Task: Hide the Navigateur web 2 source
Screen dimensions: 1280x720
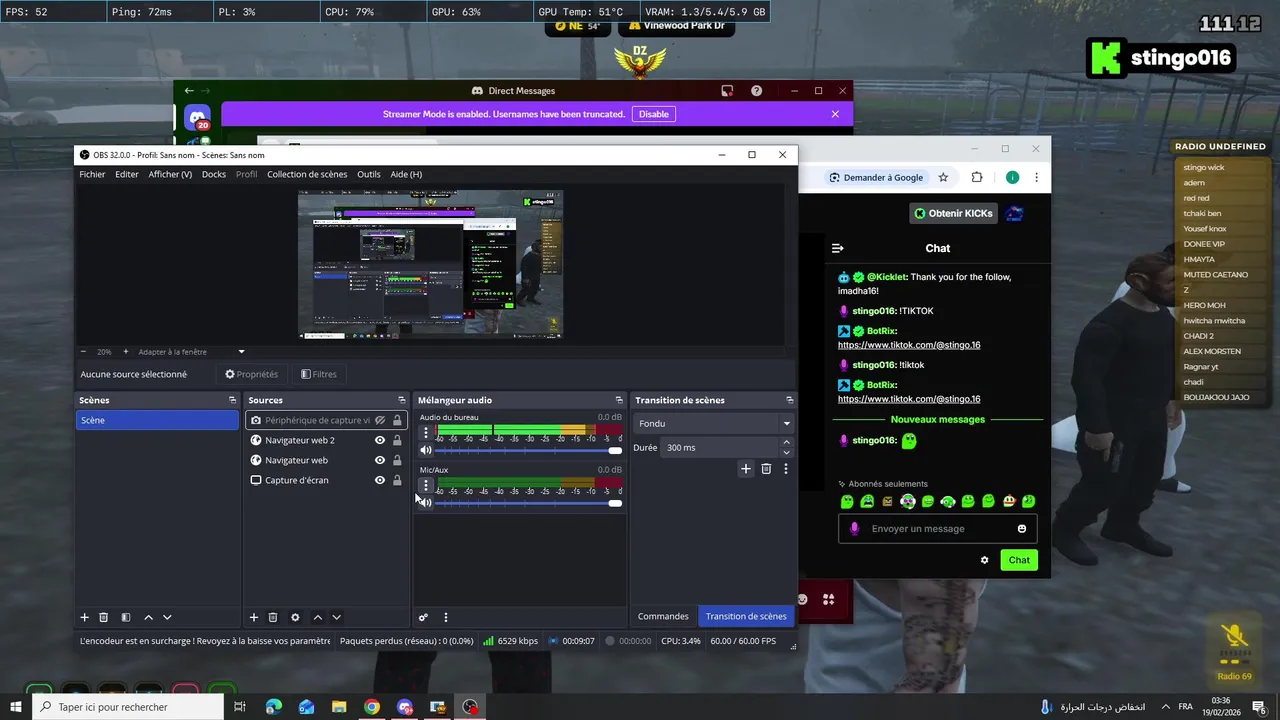Action: [x=380, y=440]
